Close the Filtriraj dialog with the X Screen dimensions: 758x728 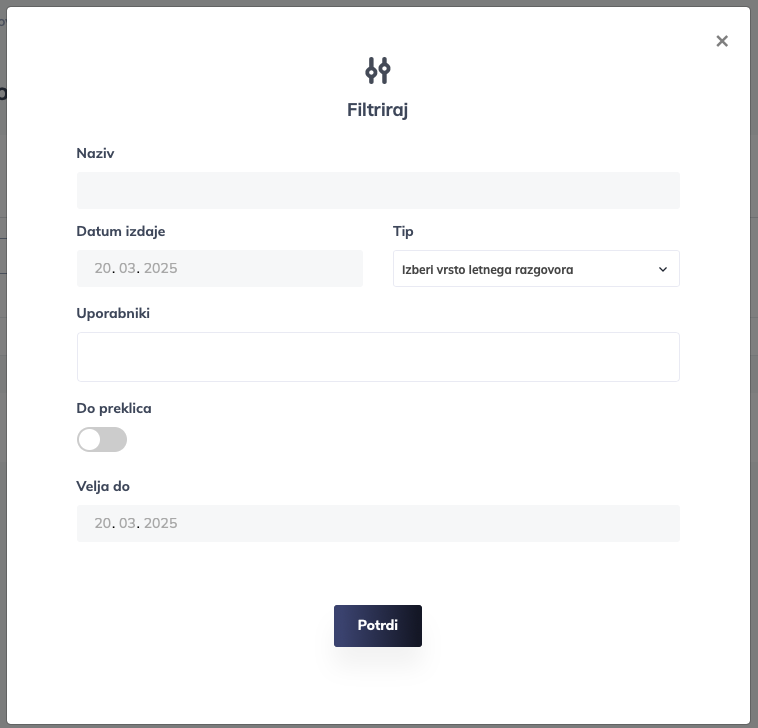722,41
